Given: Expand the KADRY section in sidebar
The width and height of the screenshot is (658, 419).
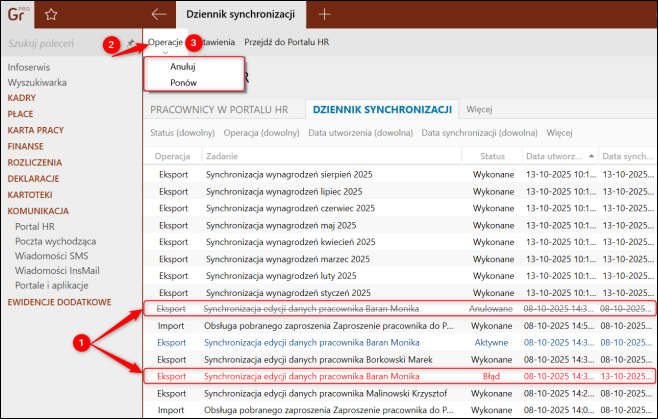Looking at the screenshot, I should click(x=22, y=98).
